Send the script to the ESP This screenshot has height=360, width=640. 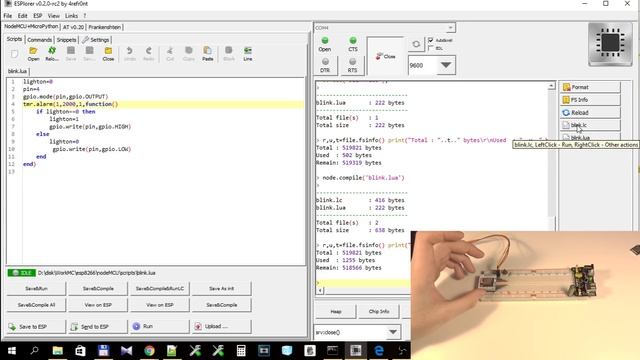click(x=98, y=327)
